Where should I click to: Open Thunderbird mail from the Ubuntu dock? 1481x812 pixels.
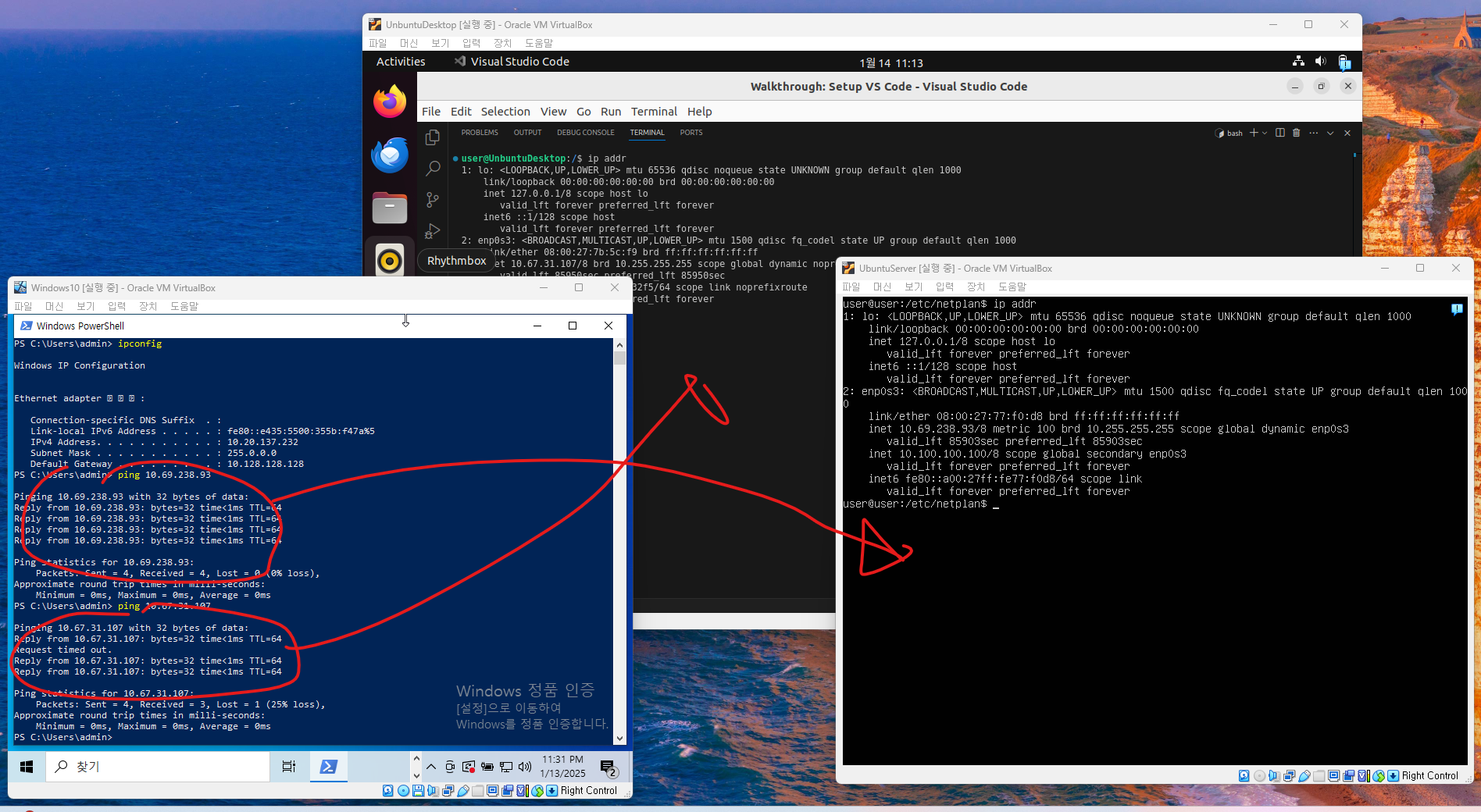389,155
